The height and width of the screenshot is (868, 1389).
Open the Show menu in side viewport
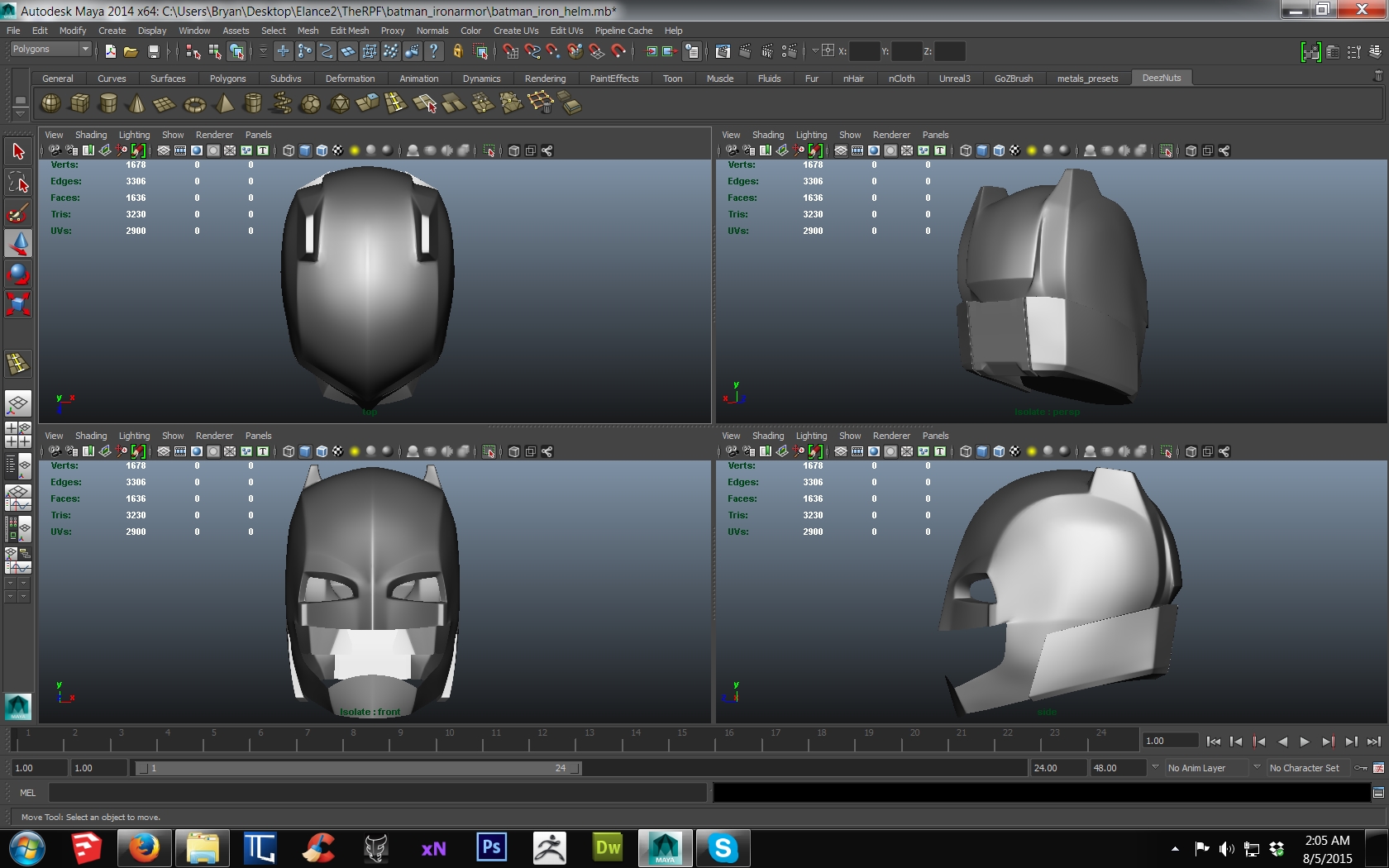[850, 436]
